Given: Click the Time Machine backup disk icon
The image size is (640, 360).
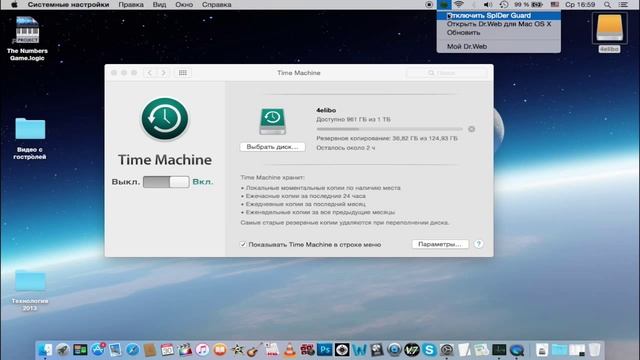Looking at the screenshot, I should [x=273, y=121].
